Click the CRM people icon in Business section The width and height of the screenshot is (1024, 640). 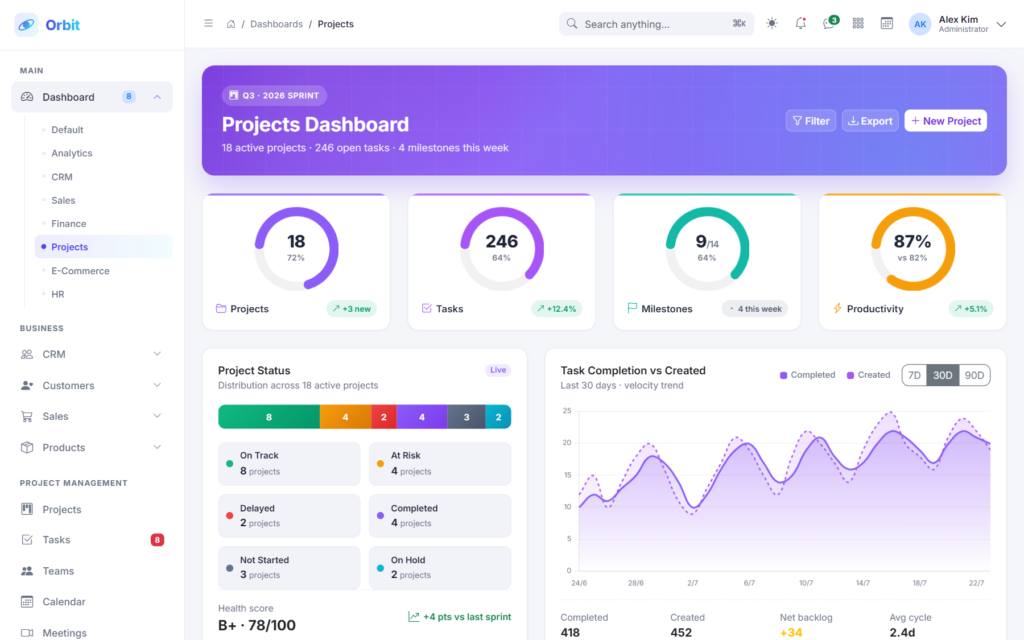[x=27, y=354]
